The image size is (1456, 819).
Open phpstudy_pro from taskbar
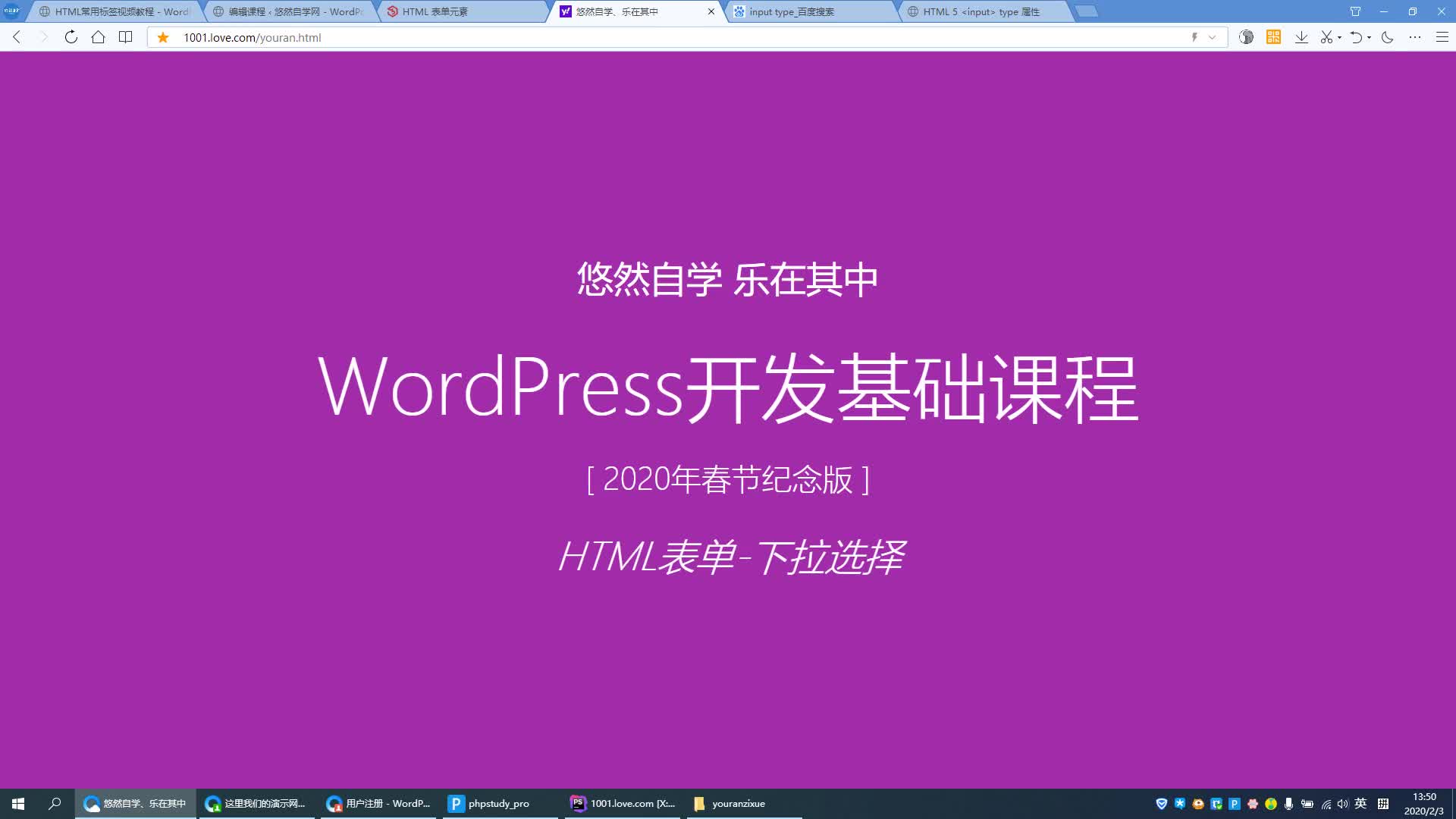coord(499,804)
